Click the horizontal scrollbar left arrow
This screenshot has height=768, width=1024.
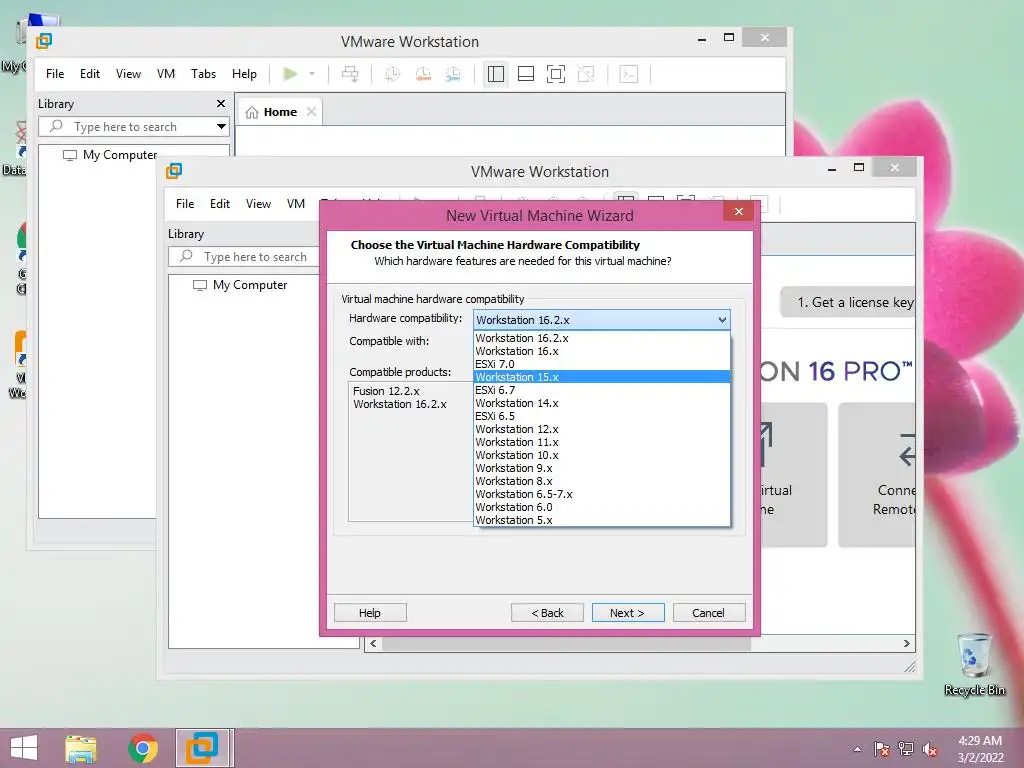pos(373,643)
